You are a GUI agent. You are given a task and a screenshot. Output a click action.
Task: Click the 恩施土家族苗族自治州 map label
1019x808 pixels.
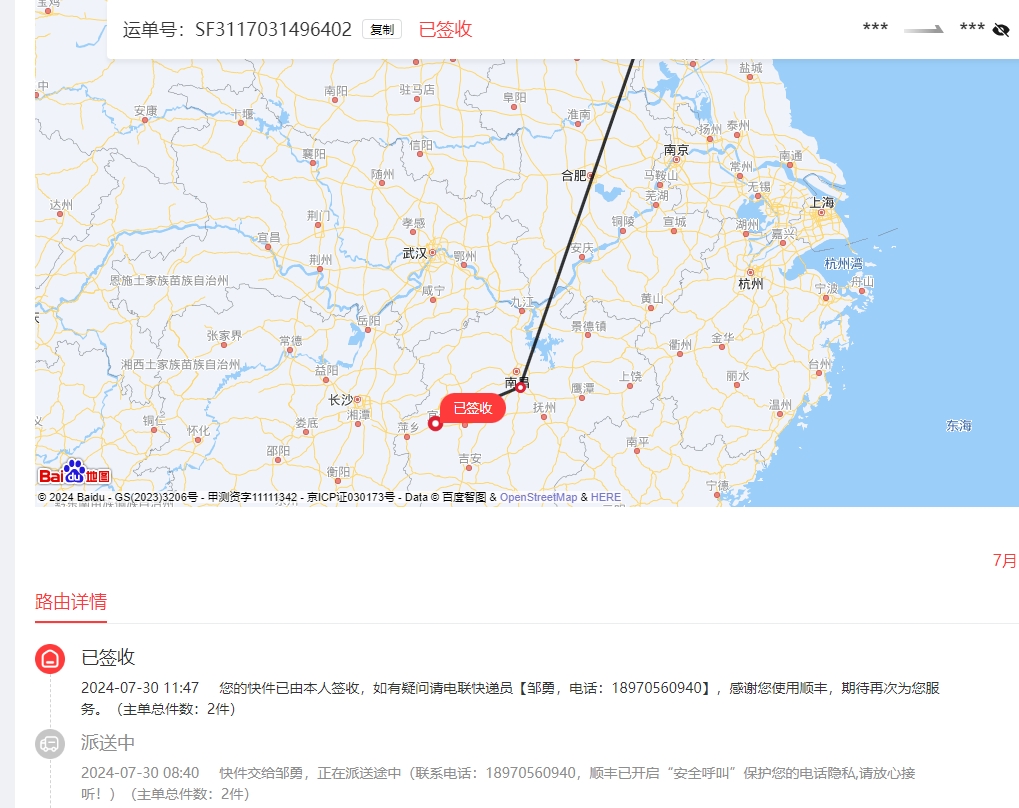pos(169,280)
